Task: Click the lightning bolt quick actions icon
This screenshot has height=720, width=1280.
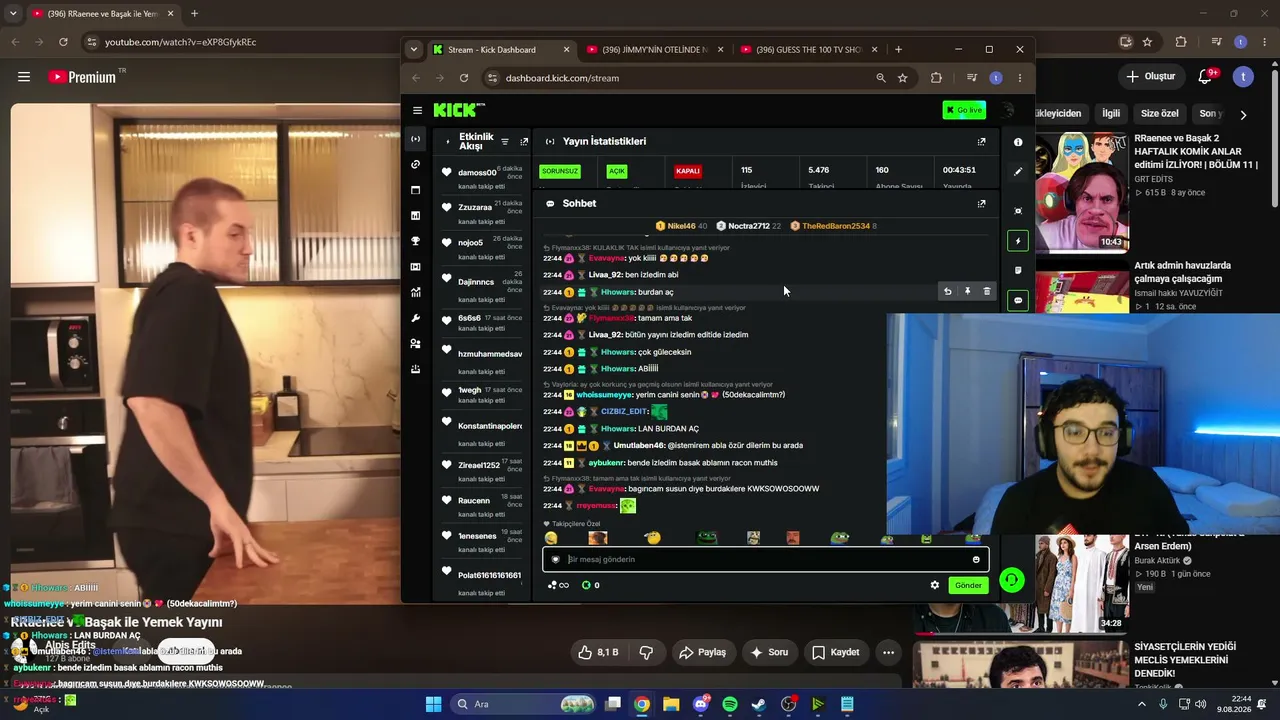Action: [x=1018, y=241]
